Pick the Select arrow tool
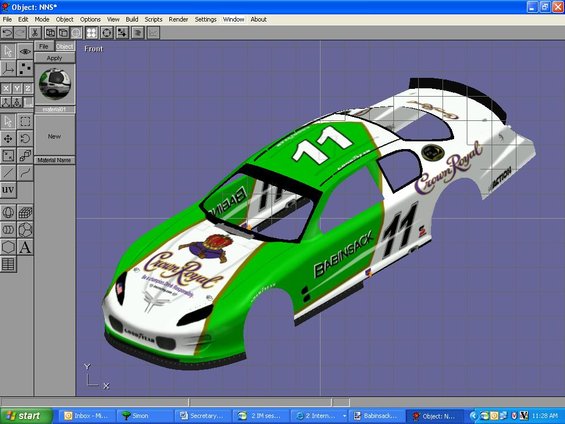The height and width of the screenshot is (424, 565). click(x=8, y=121)
